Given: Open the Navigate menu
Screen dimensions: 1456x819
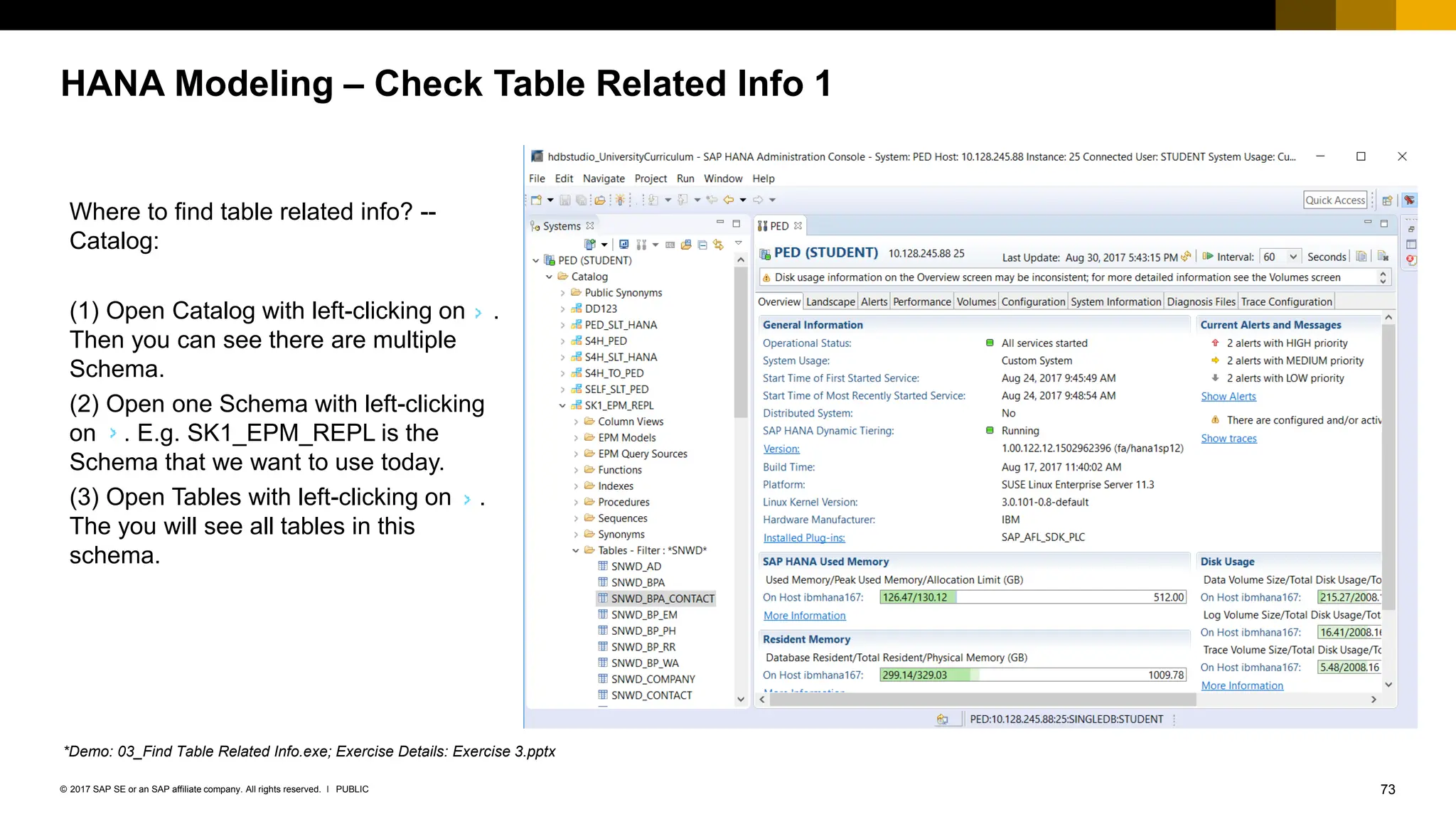Looking at the screenshot, I should click(x=604, y=178).
